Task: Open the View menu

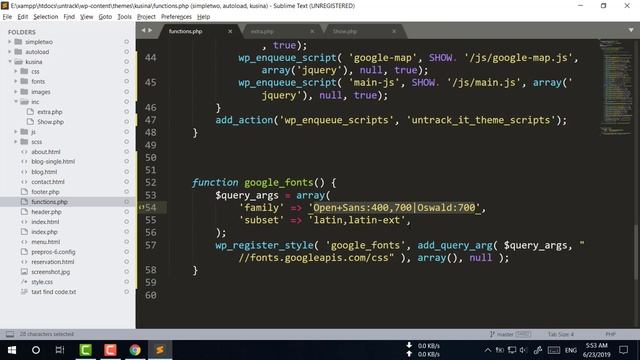Action: [87, 17]
